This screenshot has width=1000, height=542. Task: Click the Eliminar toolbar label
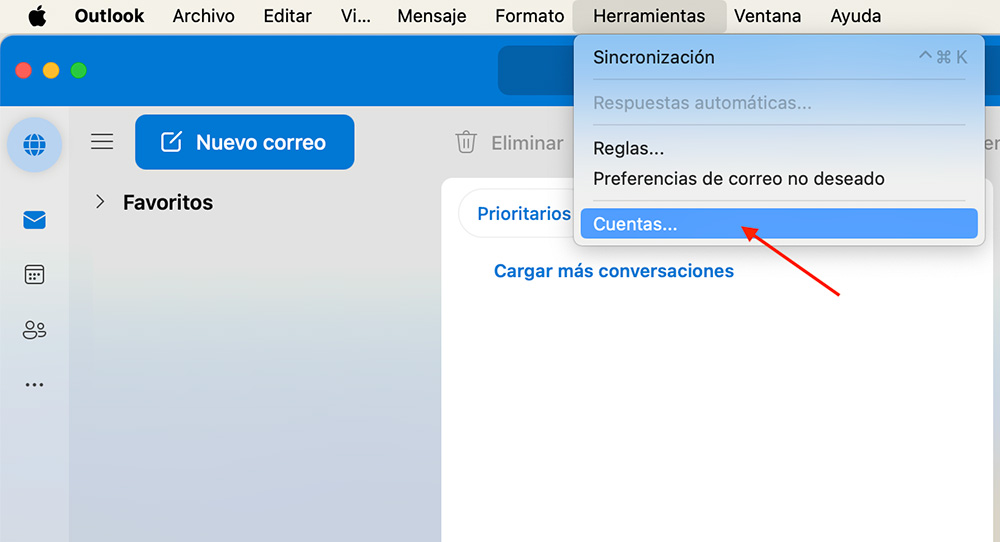[527, 143]
